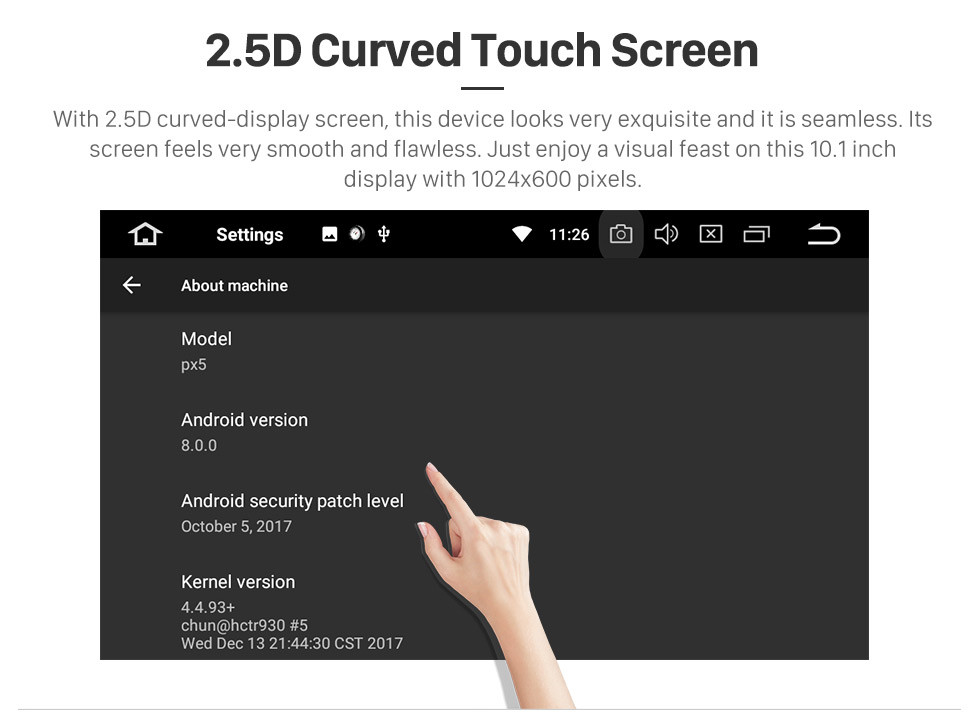The width and height of the screenshot is (980, 712).
Task: Select the About machine header text
Action: pyautogui.click(x=234, y=286)
